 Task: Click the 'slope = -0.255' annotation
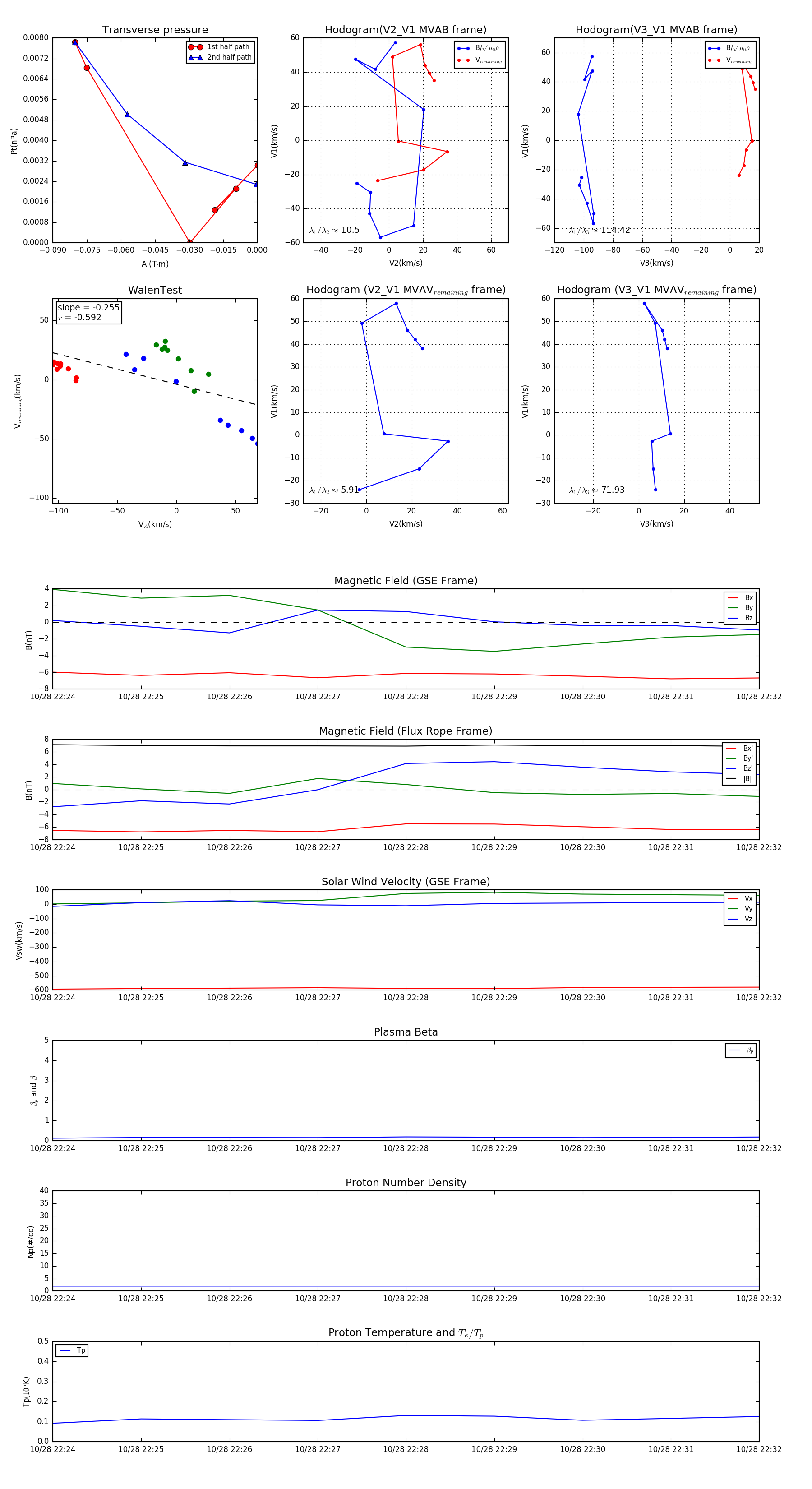(x=88, y=308)
